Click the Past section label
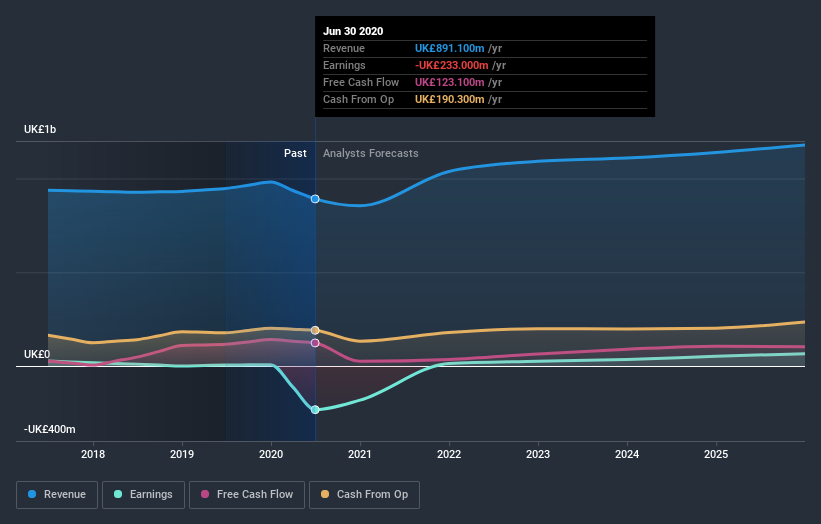 [x=295, y=153]
